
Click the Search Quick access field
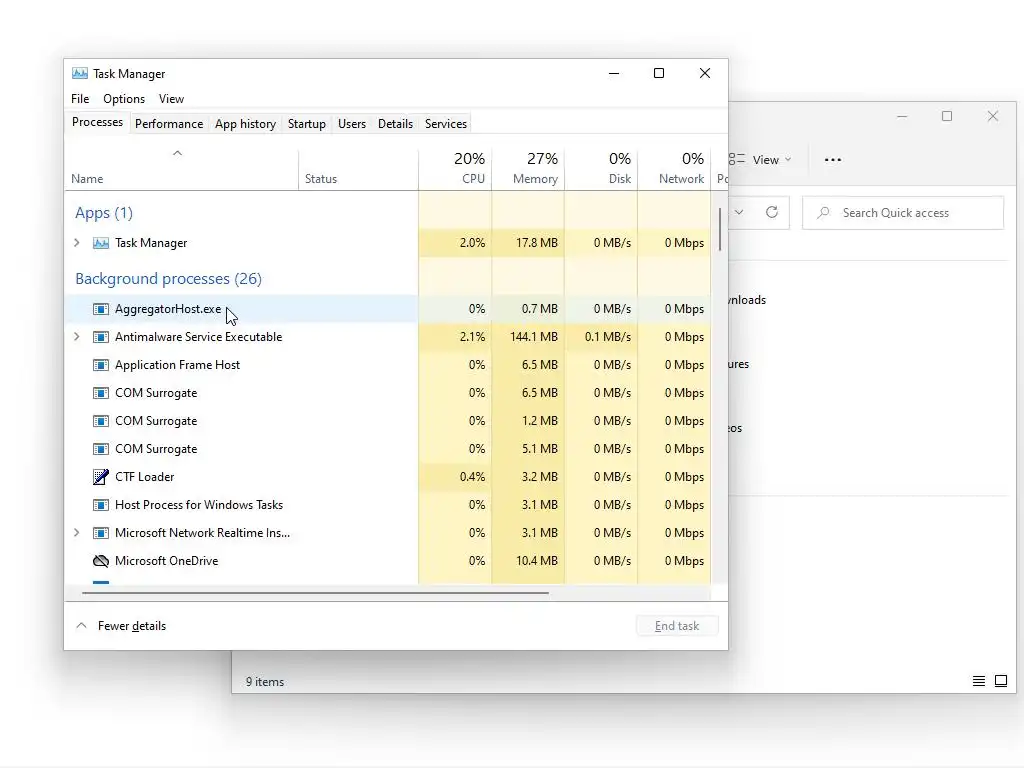coord(903,213)
